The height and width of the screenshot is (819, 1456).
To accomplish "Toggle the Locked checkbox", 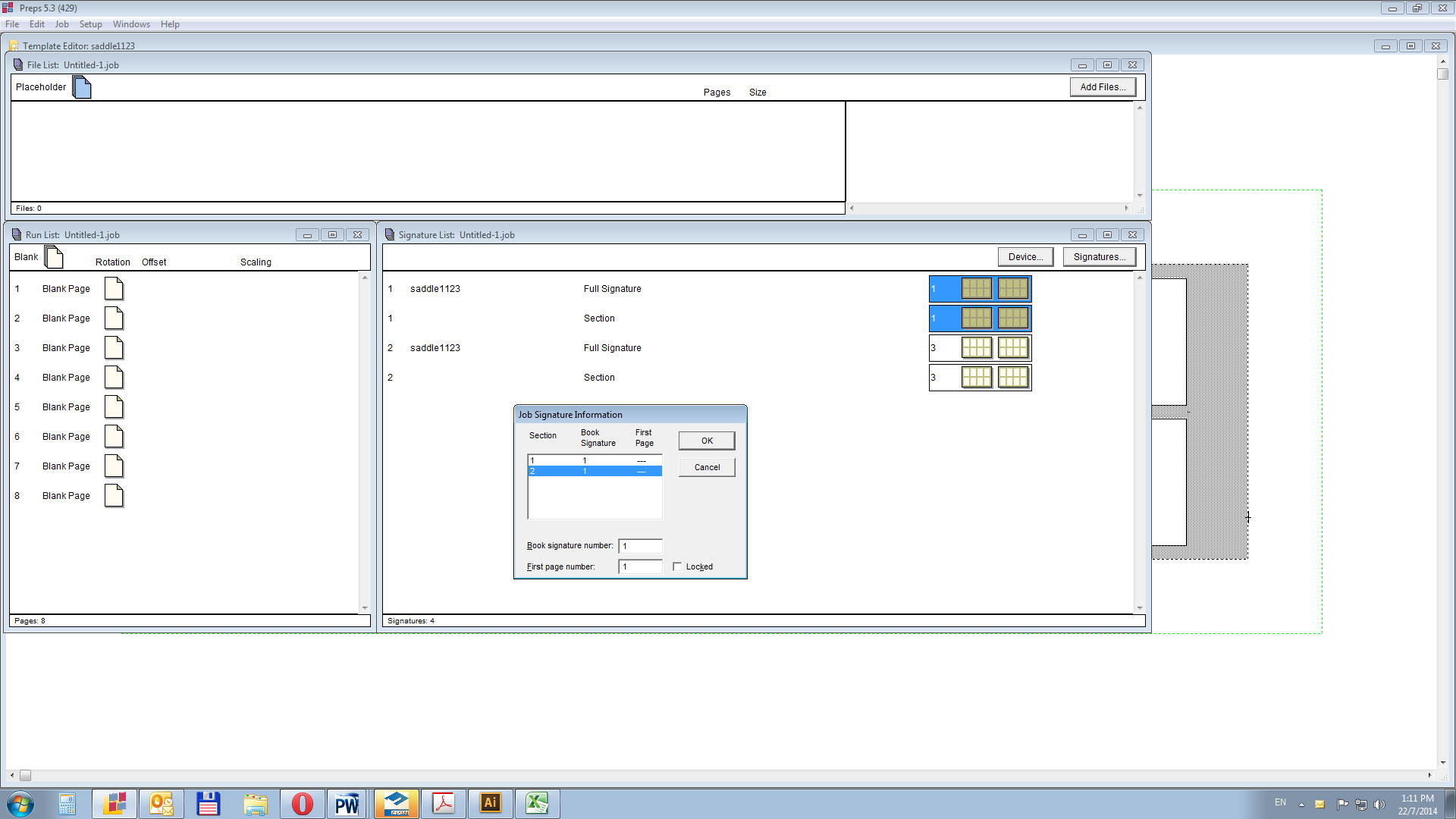I will [x=677, y=566].
